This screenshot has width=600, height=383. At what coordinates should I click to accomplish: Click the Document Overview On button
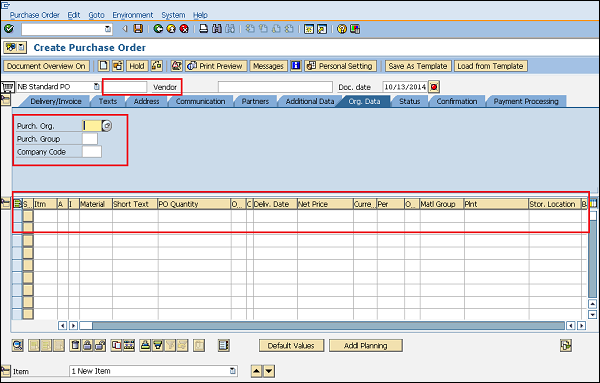[46, 66]
